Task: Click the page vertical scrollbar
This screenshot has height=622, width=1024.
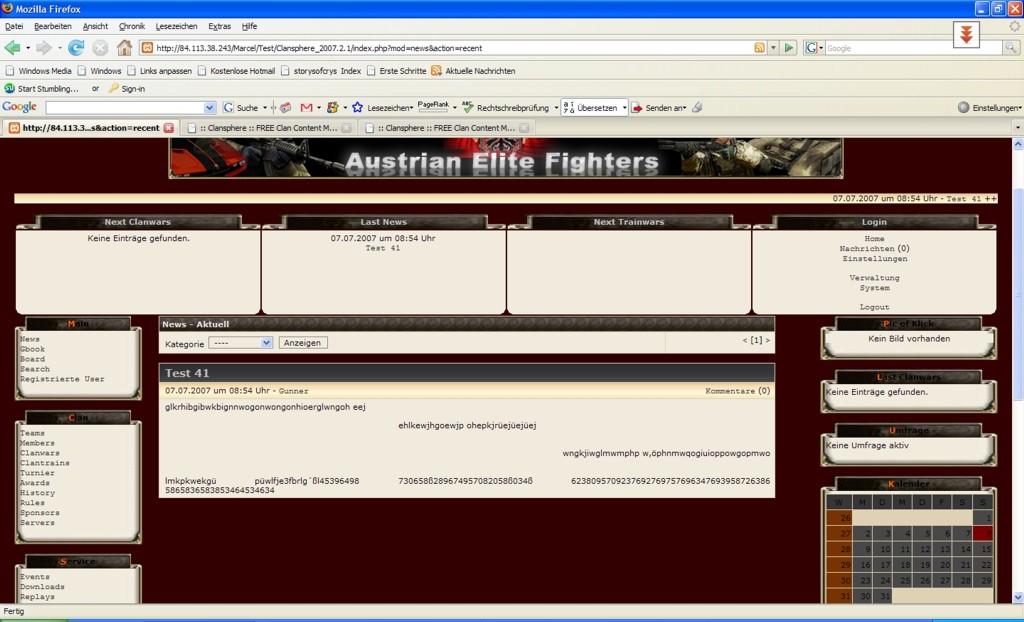Action: click(x=1017, y=370)
